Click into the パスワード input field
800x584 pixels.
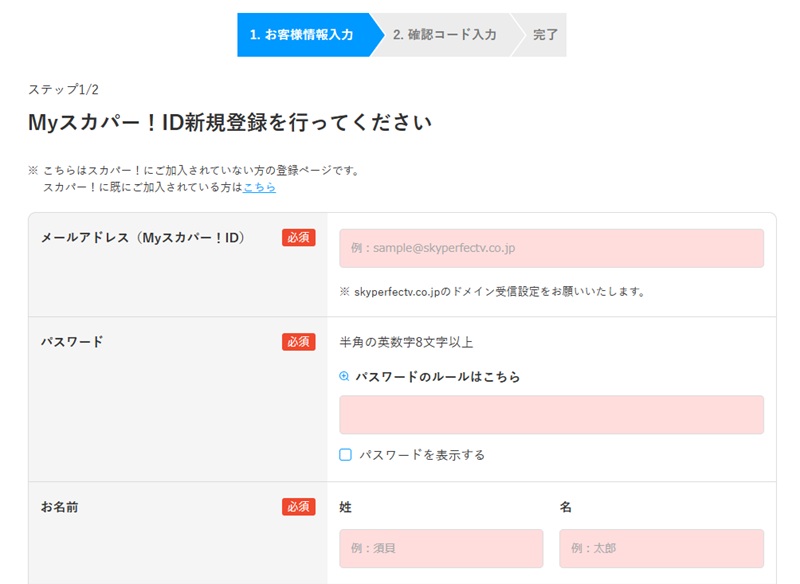click(x=551, y=414)
